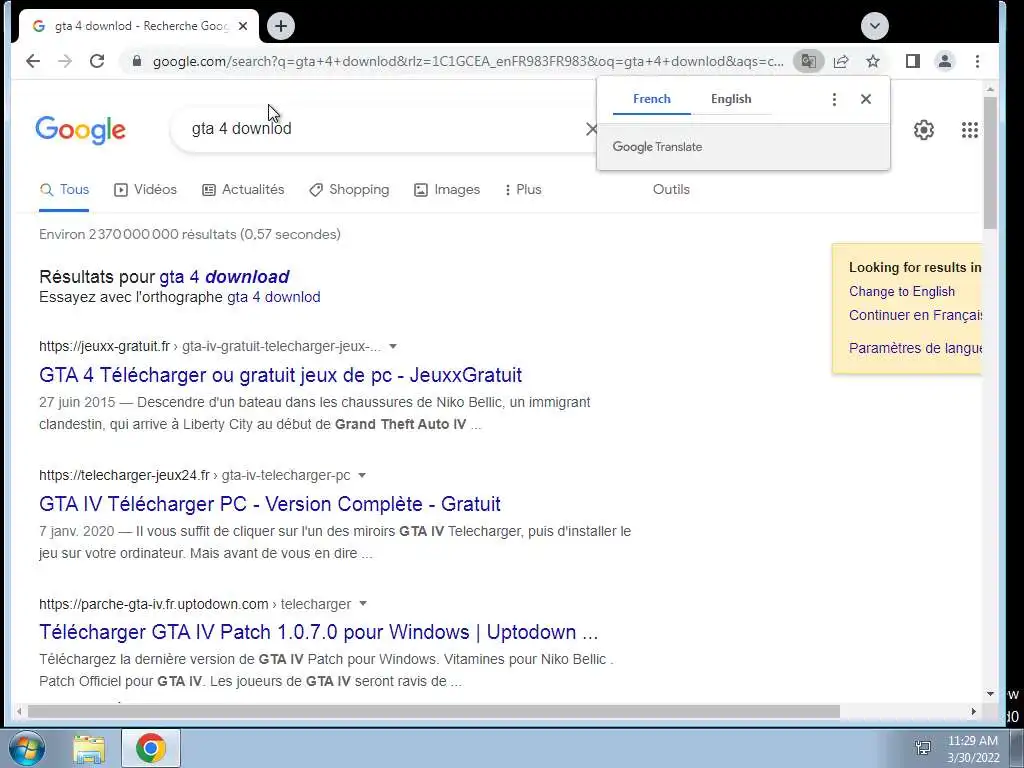Click the taskbar clock showing 11:29 AM

click(973, 748)
